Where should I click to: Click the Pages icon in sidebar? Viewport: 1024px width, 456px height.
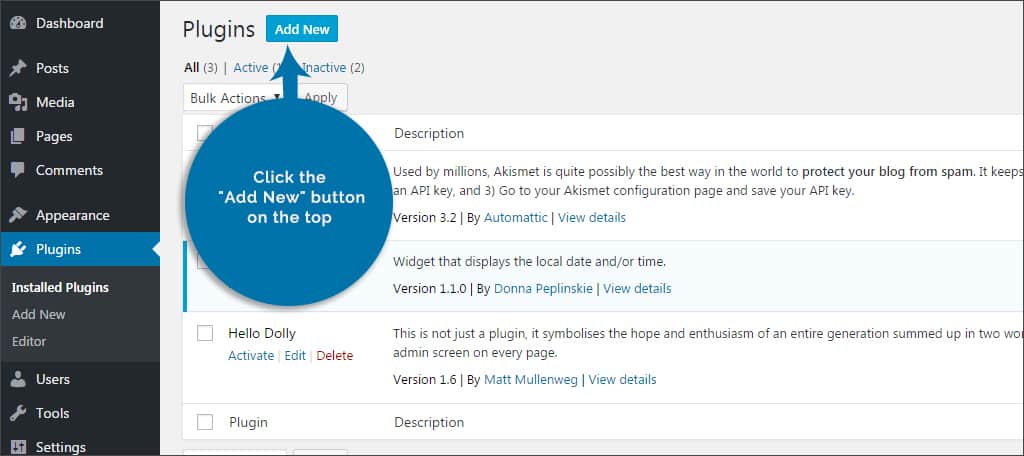[x=18, y=137]
